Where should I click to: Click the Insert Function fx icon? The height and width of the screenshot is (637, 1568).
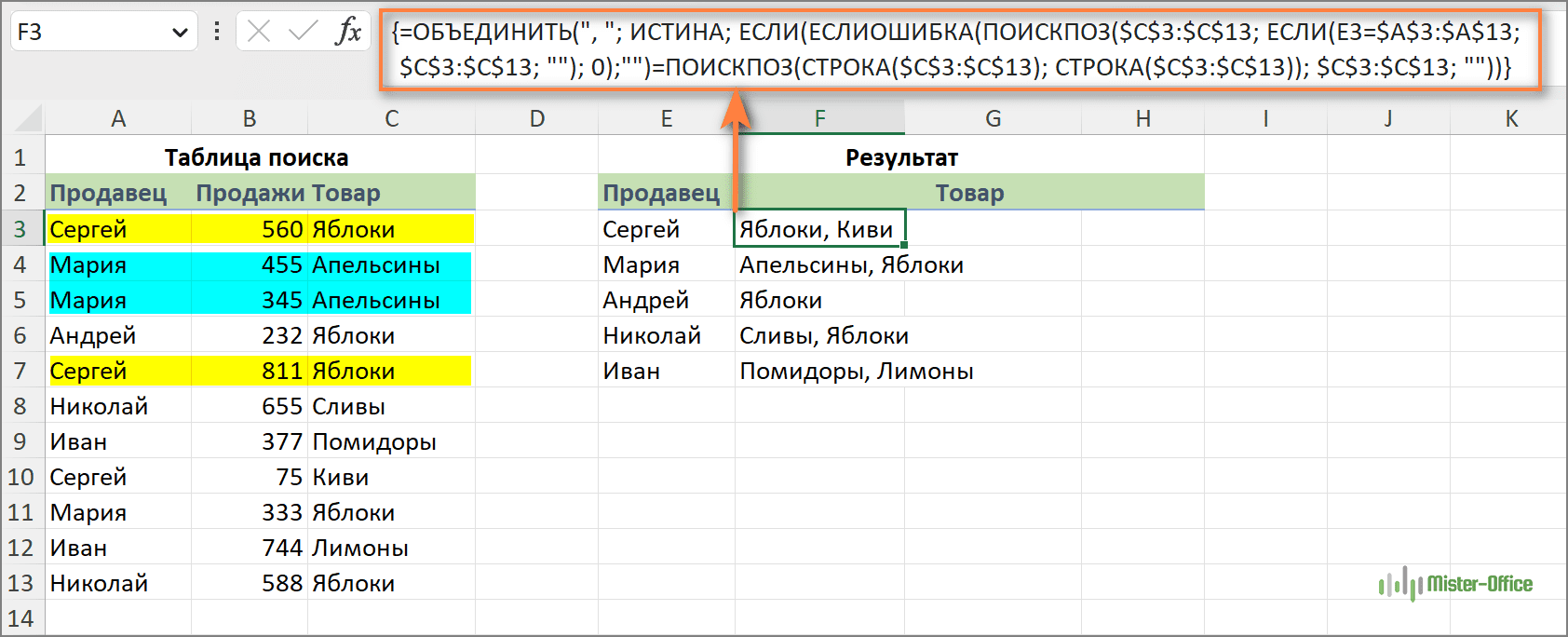[x=348, y=32]
